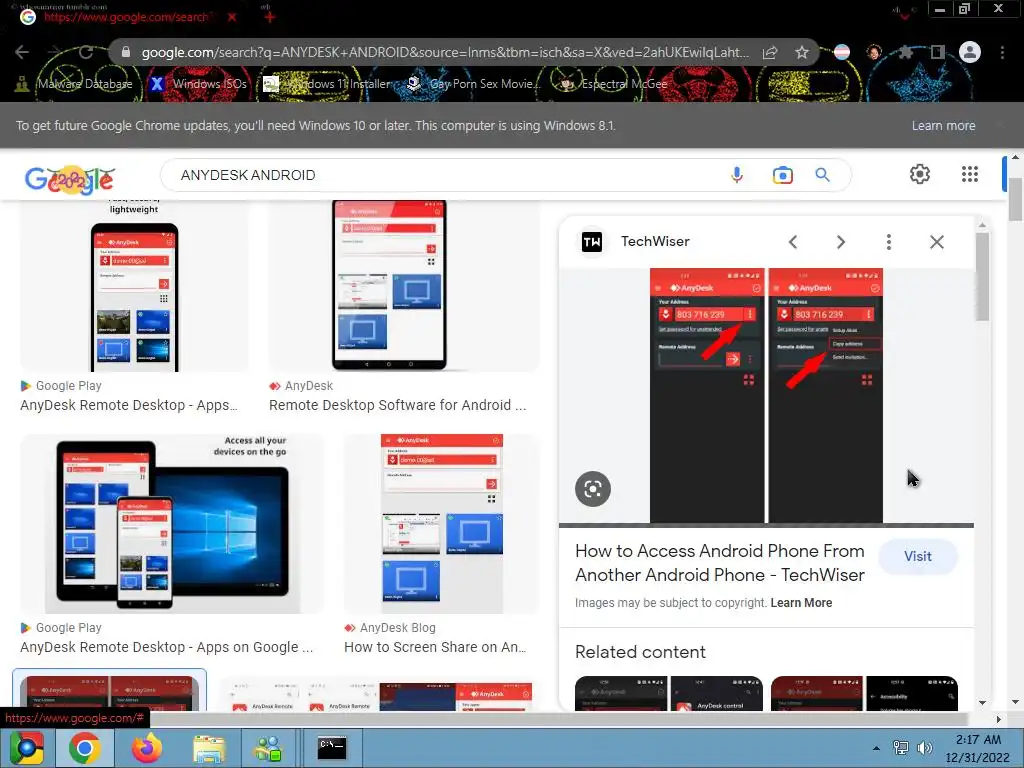Image resolution: width=1024 pixels, height=768 pixels.
Task: Open the taskbar clock and date
Action: pos(978,748)
